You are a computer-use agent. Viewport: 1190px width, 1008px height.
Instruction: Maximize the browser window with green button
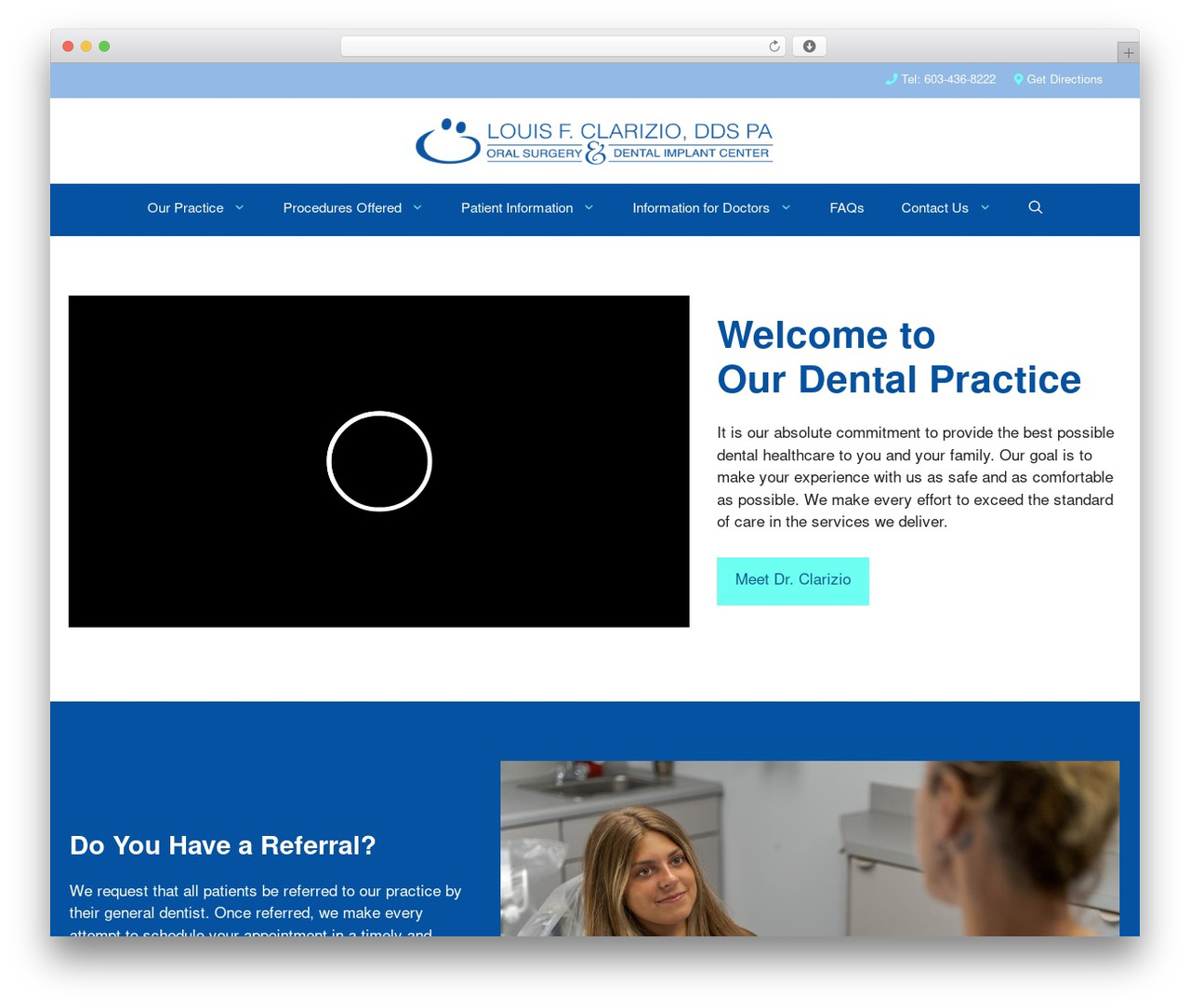click(x=104, y=46)
